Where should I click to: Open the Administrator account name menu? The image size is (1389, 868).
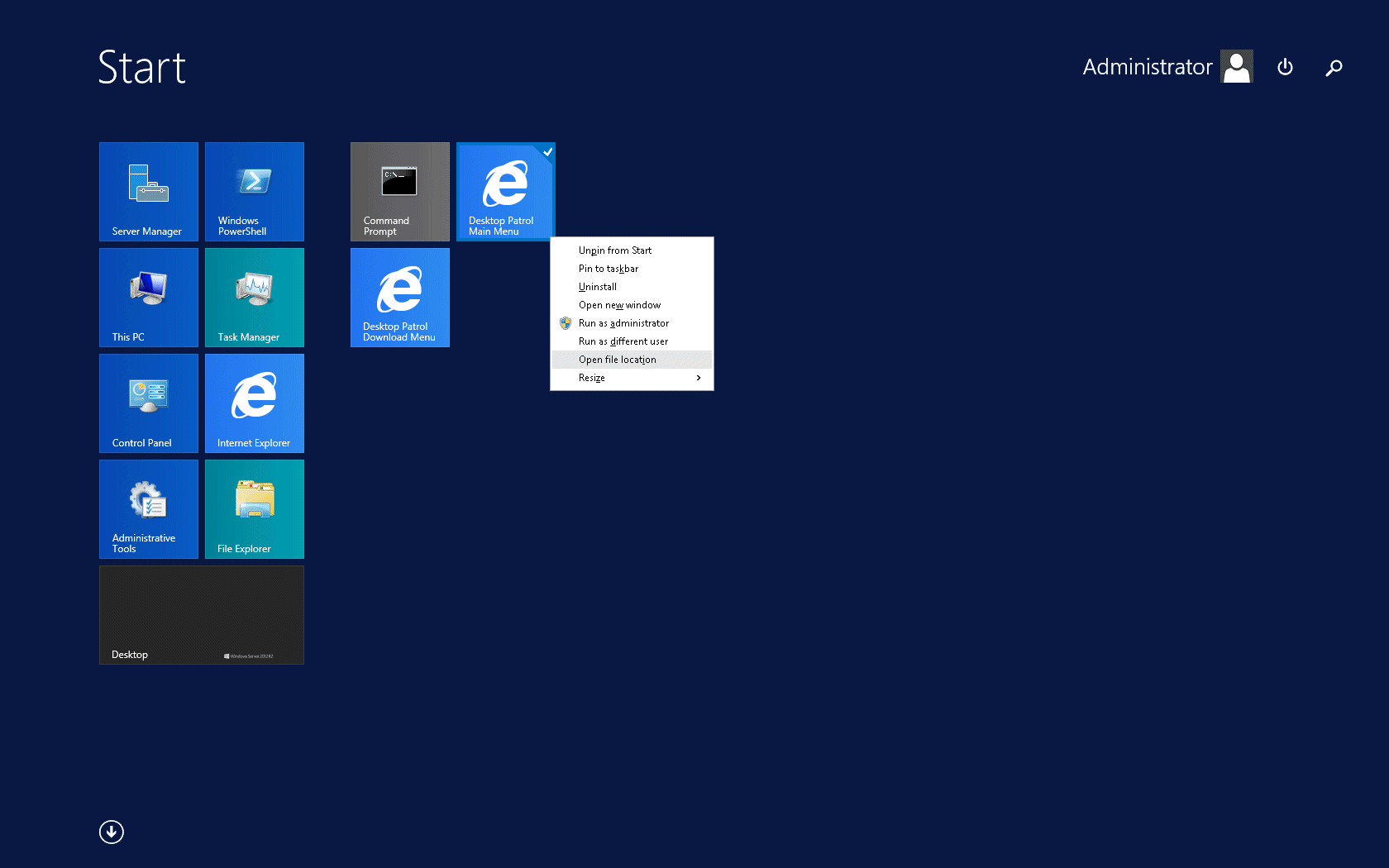click(x=1148, y=66)
